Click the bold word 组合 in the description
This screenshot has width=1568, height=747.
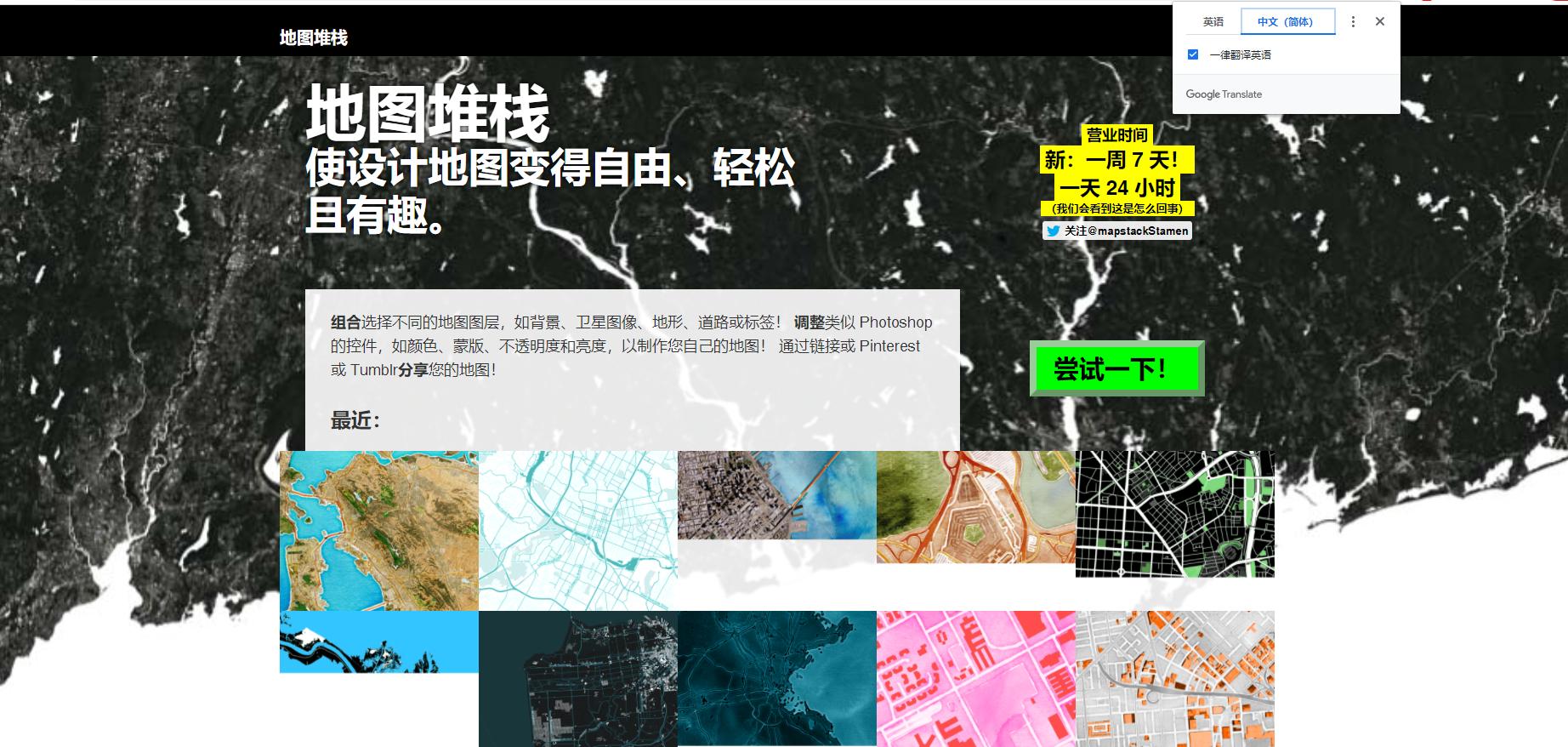coord(345,322)
